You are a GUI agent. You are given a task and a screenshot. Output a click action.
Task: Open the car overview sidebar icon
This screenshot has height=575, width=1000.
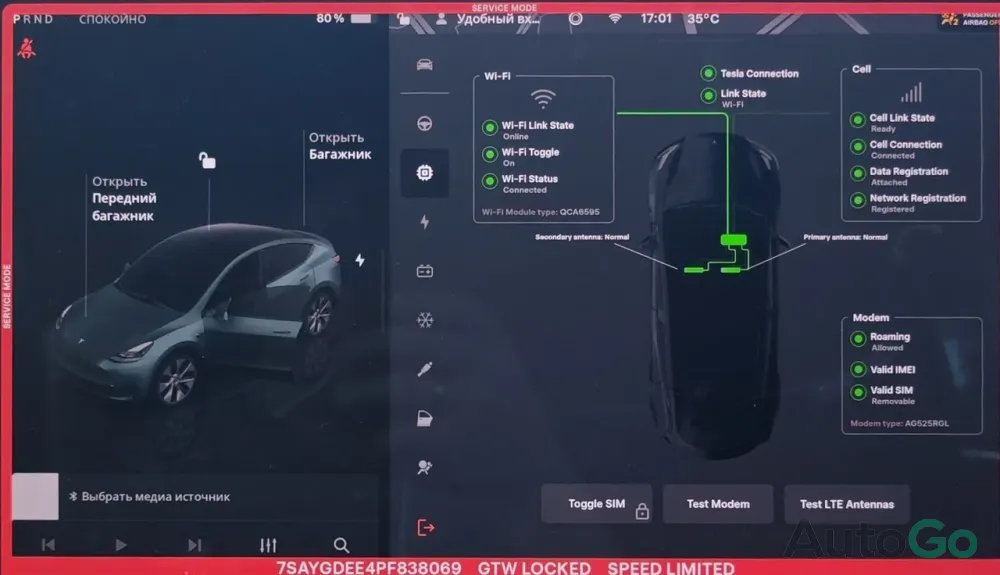click(x=425, y=64)
